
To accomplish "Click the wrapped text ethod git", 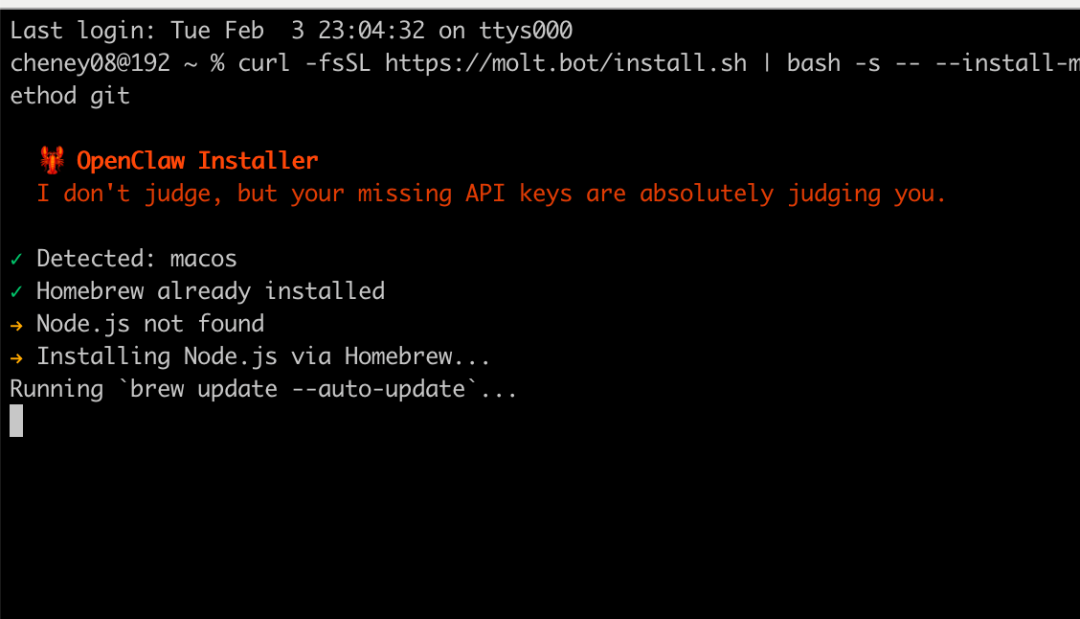I will (70, 96).
